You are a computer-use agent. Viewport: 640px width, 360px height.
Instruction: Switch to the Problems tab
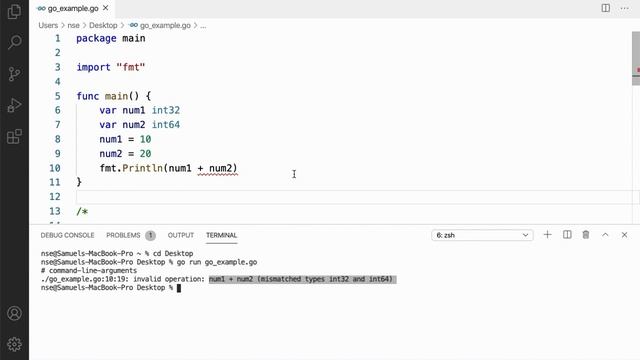pyautogui.click(x=123, y=235)
